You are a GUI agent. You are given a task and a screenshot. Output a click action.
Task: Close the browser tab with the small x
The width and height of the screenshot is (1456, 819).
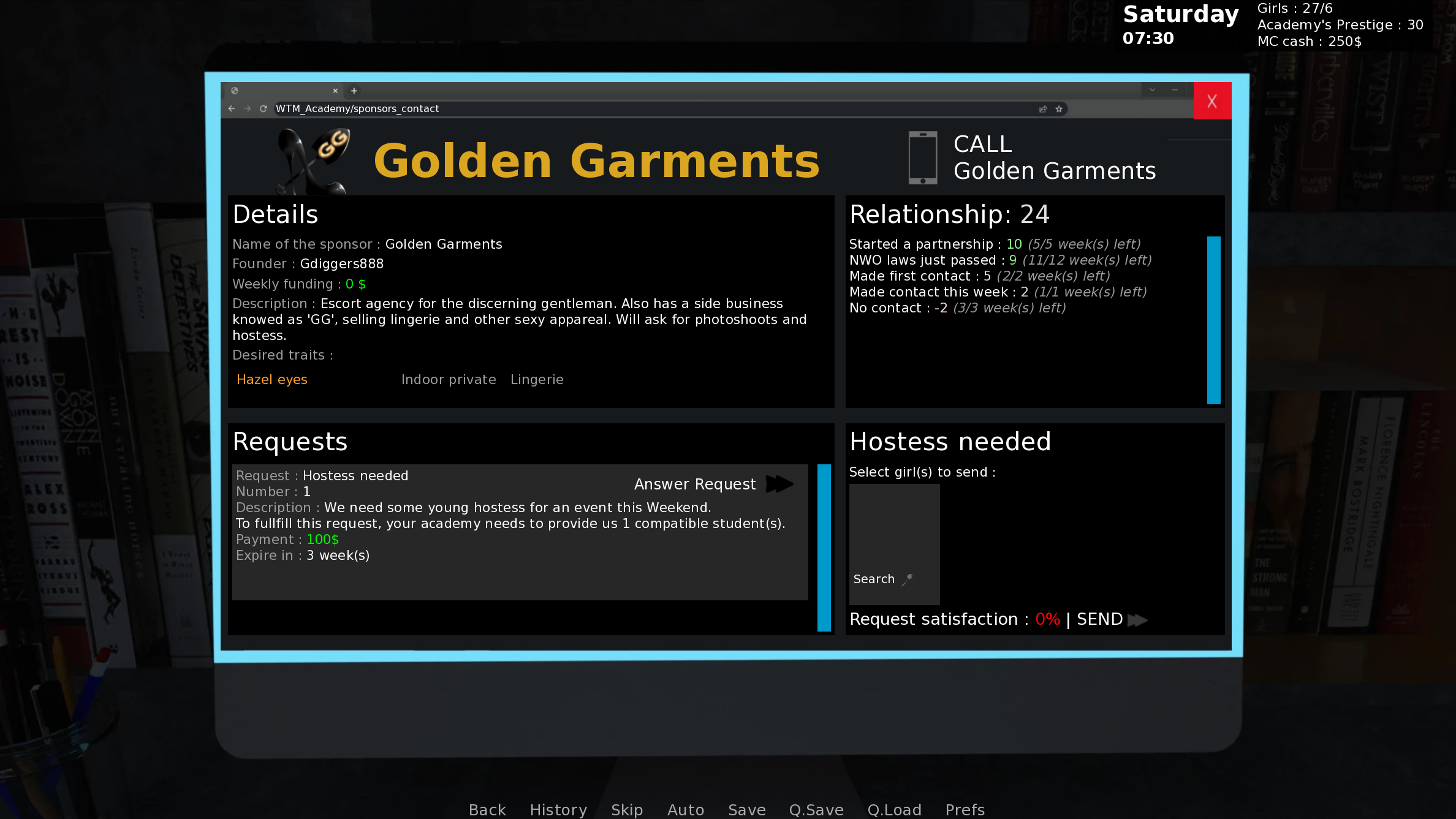click(335, 91)
